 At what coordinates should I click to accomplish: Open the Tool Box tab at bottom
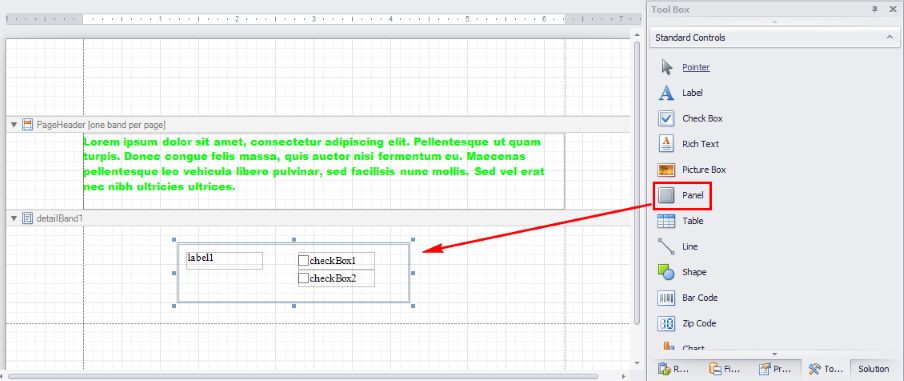[x=825, y=369]
